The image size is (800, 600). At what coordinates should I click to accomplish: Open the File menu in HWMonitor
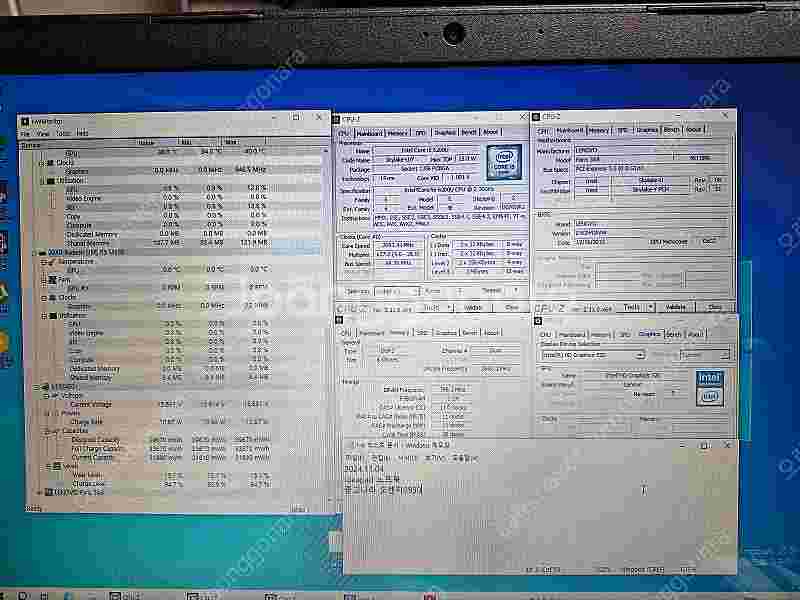coord(26,134)
